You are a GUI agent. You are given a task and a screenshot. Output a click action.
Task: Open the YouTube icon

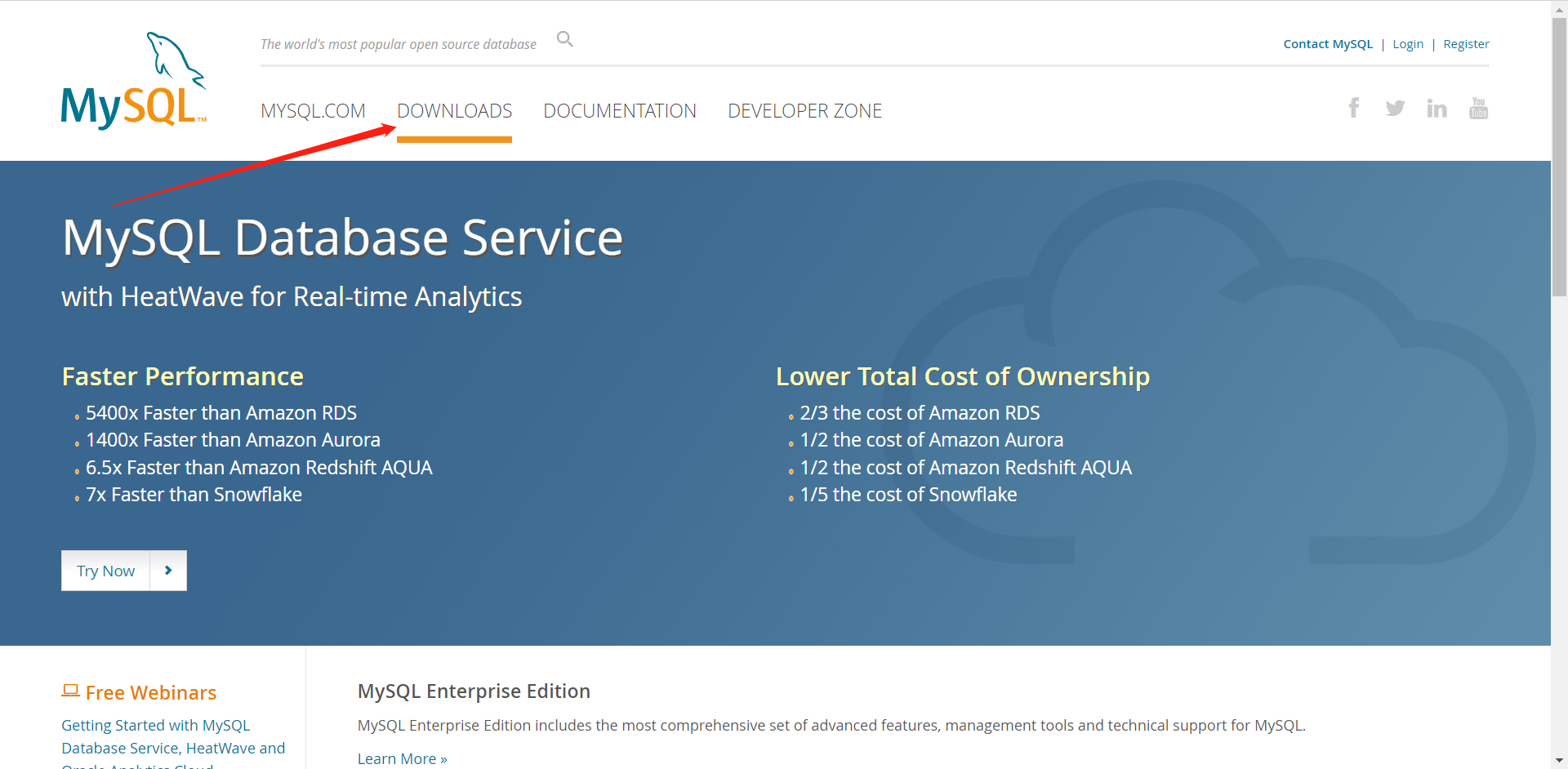1478,108
